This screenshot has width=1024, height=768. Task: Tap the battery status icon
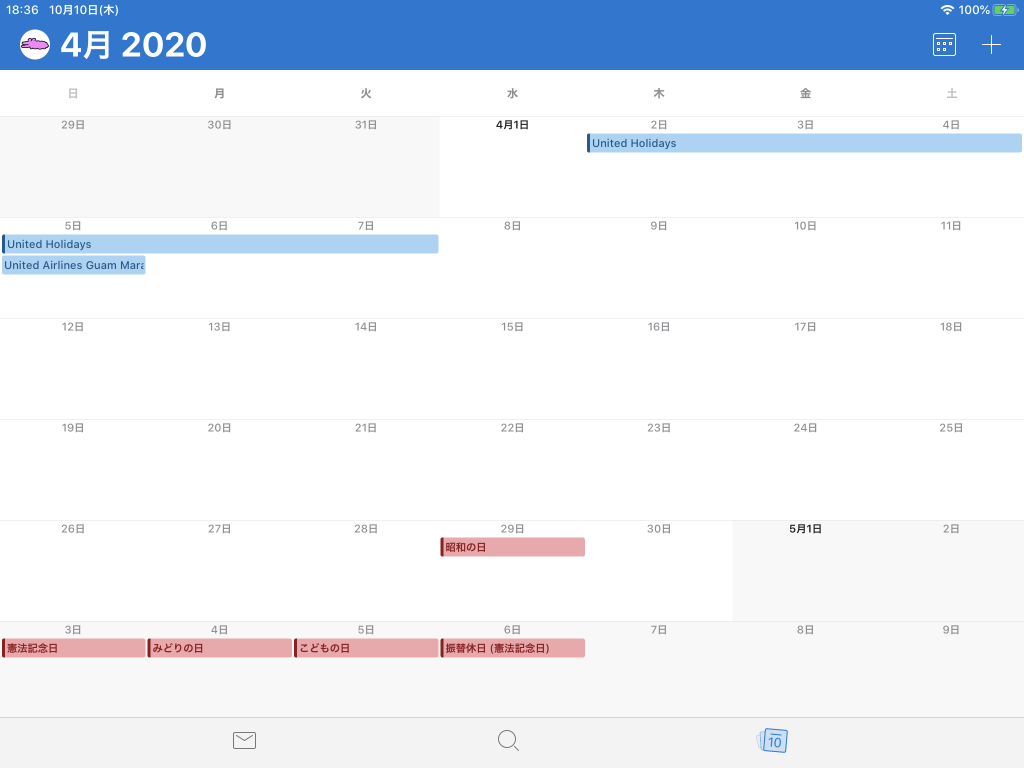[1004, 10]
